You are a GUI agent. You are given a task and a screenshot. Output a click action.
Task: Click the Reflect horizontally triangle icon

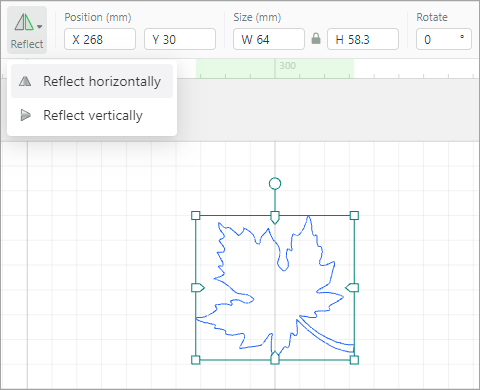coord(25,81)
